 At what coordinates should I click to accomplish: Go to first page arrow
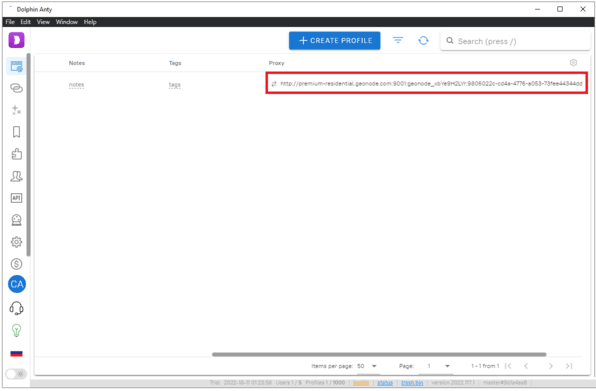508,366
